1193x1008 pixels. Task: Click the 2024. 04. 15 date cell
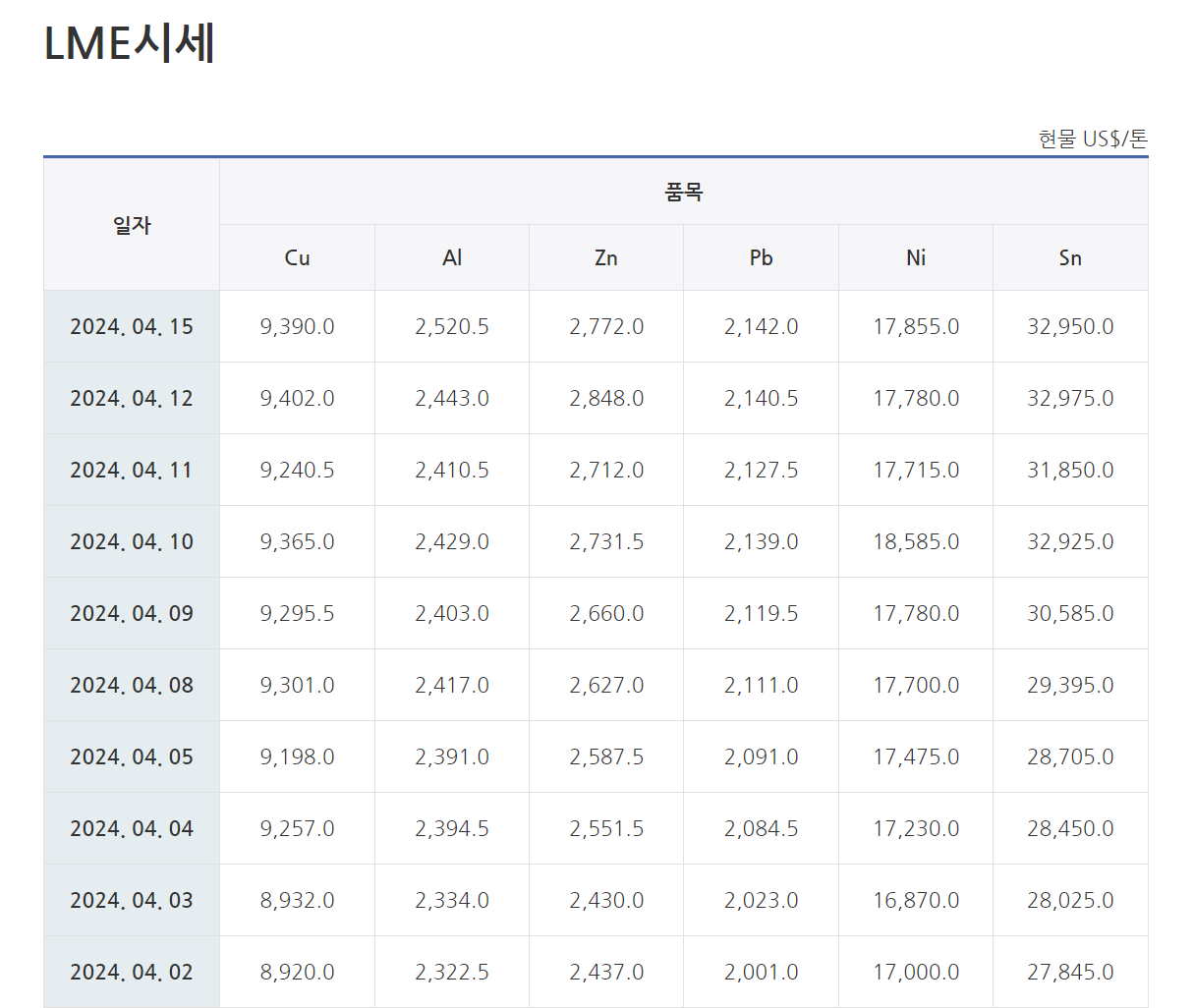[x=132, y=327]
